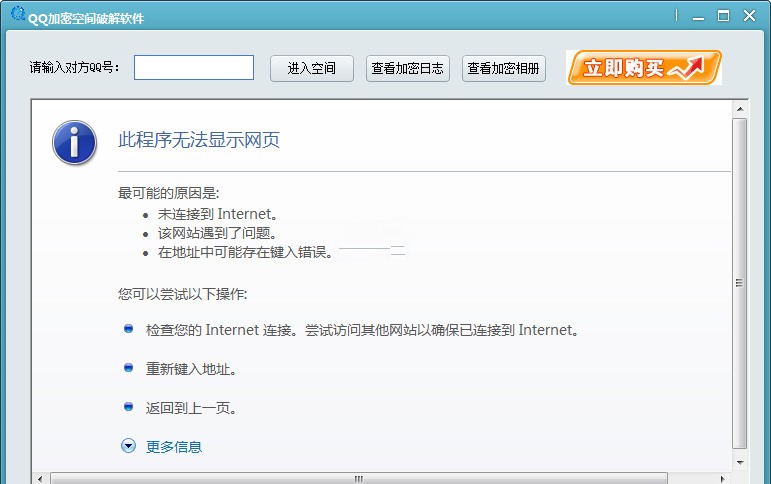Viewport: 771px width, 484px height.
Task: Click the bullet beside 返回到上一页
Action: pos(128,407)
